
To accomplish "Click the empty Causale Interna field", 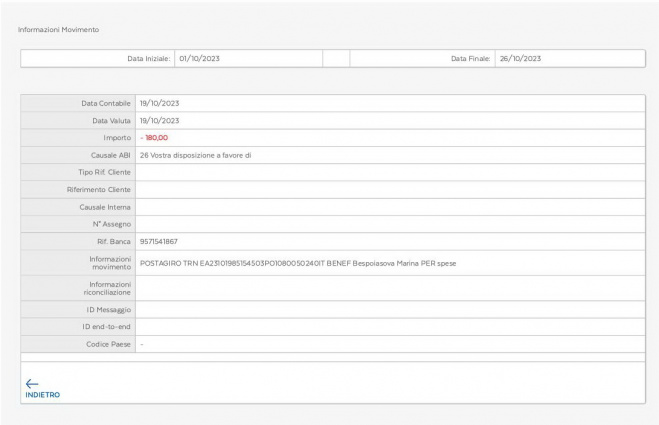I will click(390, 206).
